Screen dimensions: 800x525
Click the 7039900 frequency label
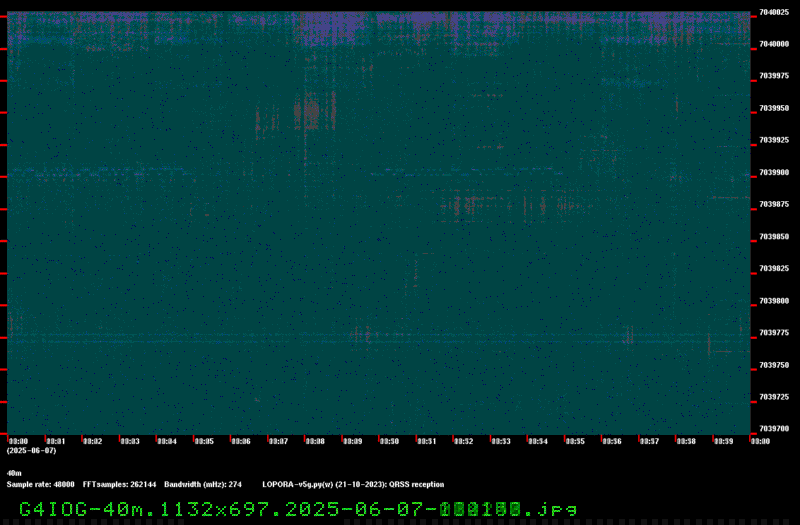point(774,172)
